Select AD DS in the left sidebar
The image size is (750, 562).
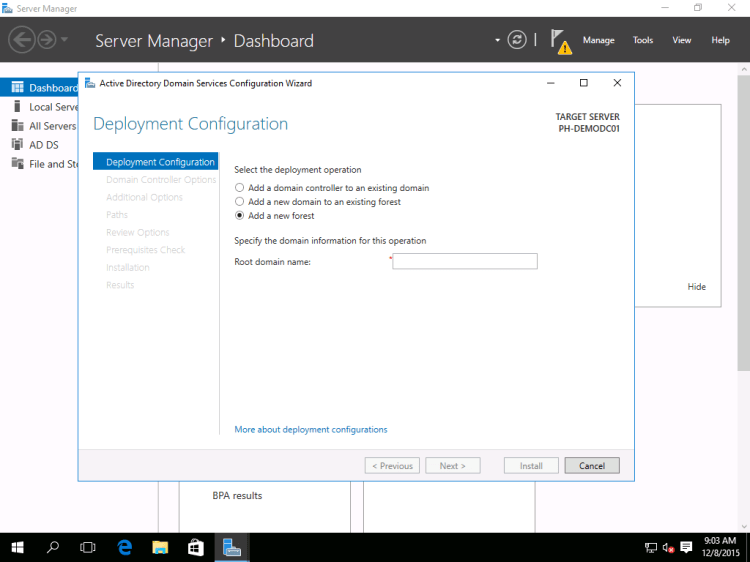pos(43,145)
